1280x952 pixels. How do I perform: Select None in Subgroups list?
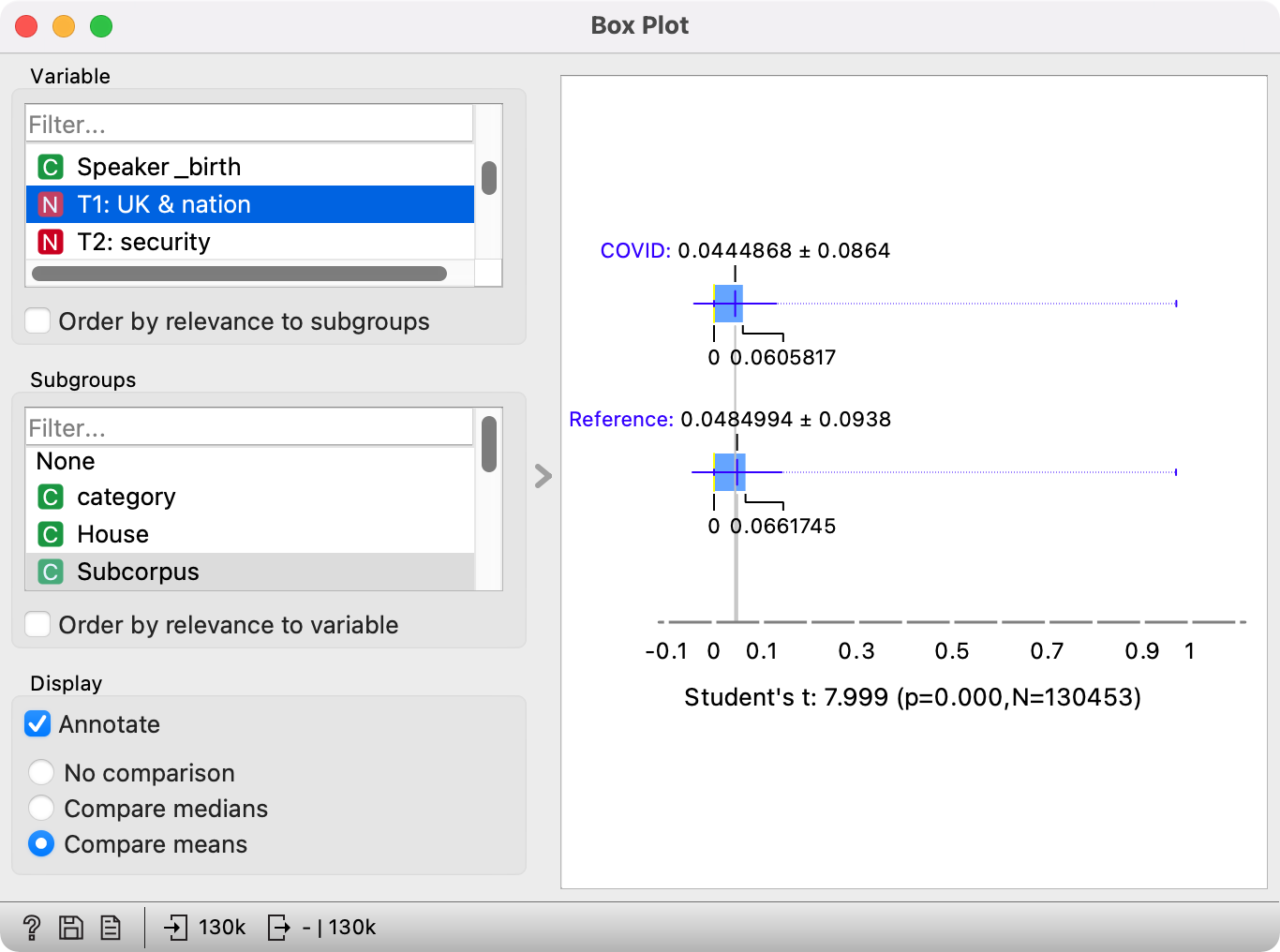click(x=66, y=461)
